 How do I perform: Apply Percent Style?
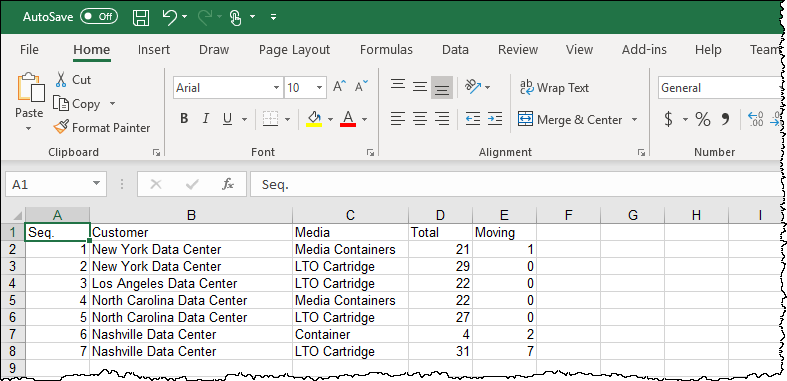point(703,119)
